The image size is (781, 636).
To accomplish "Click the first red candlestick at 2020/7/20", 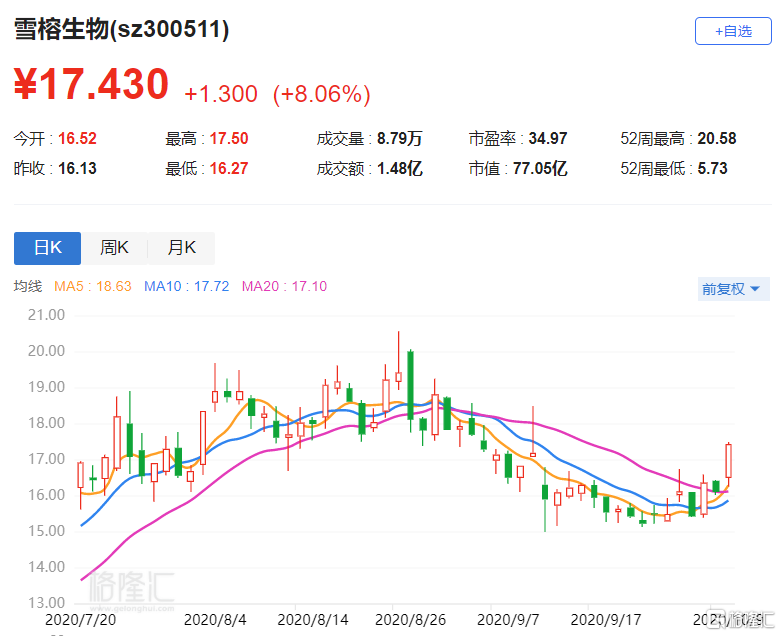I will coord(81,475).
